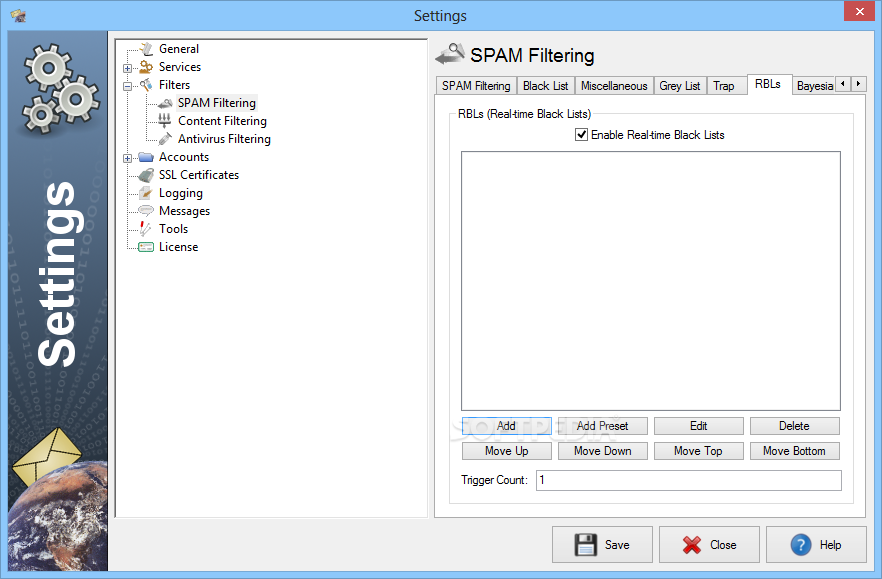Select the General tree item
The height and width of the screenshot is (579, 882).
(x=179, y=49)
